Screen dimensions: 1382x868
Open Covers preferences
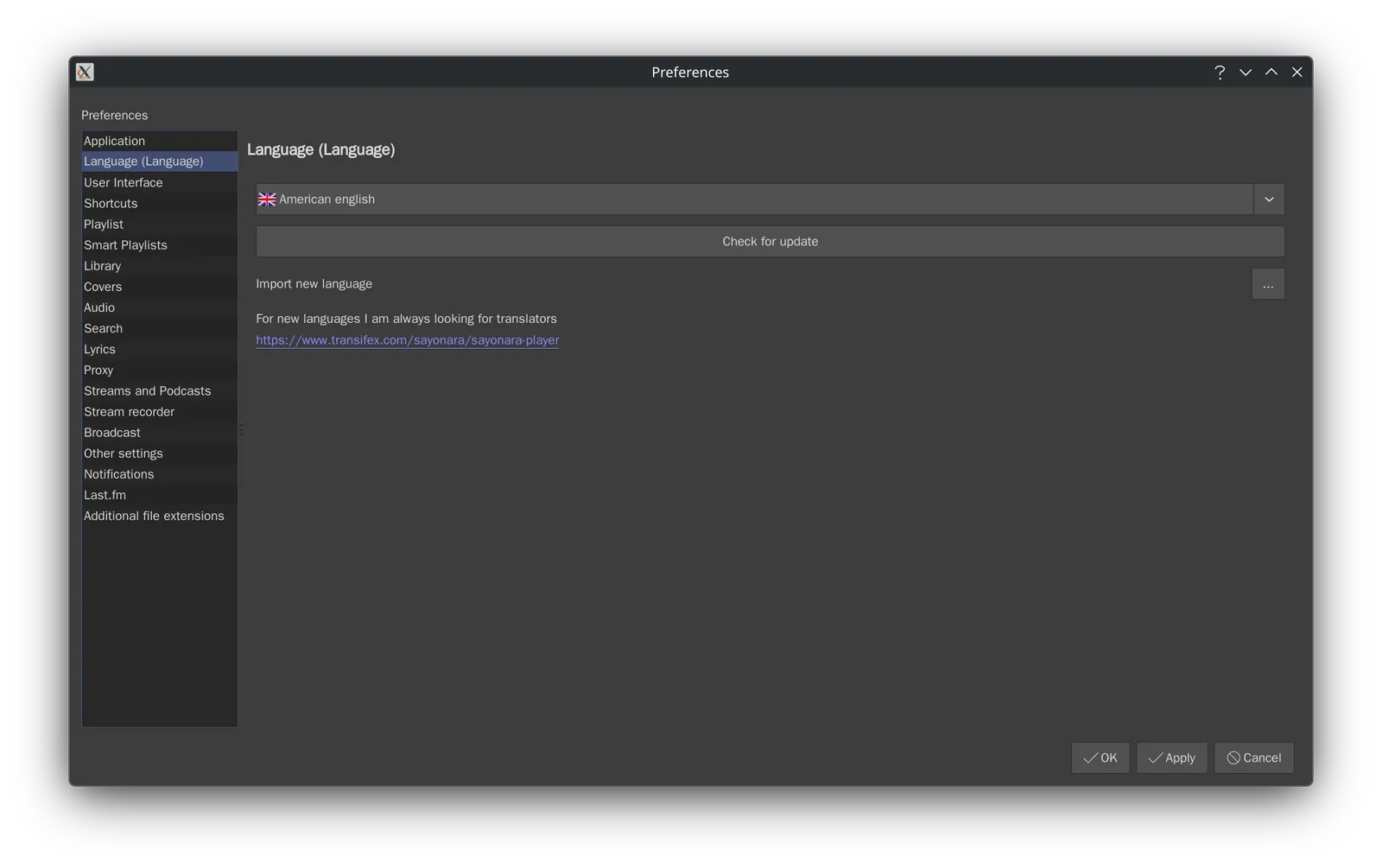pyautogui.click(x=160, y=287)
